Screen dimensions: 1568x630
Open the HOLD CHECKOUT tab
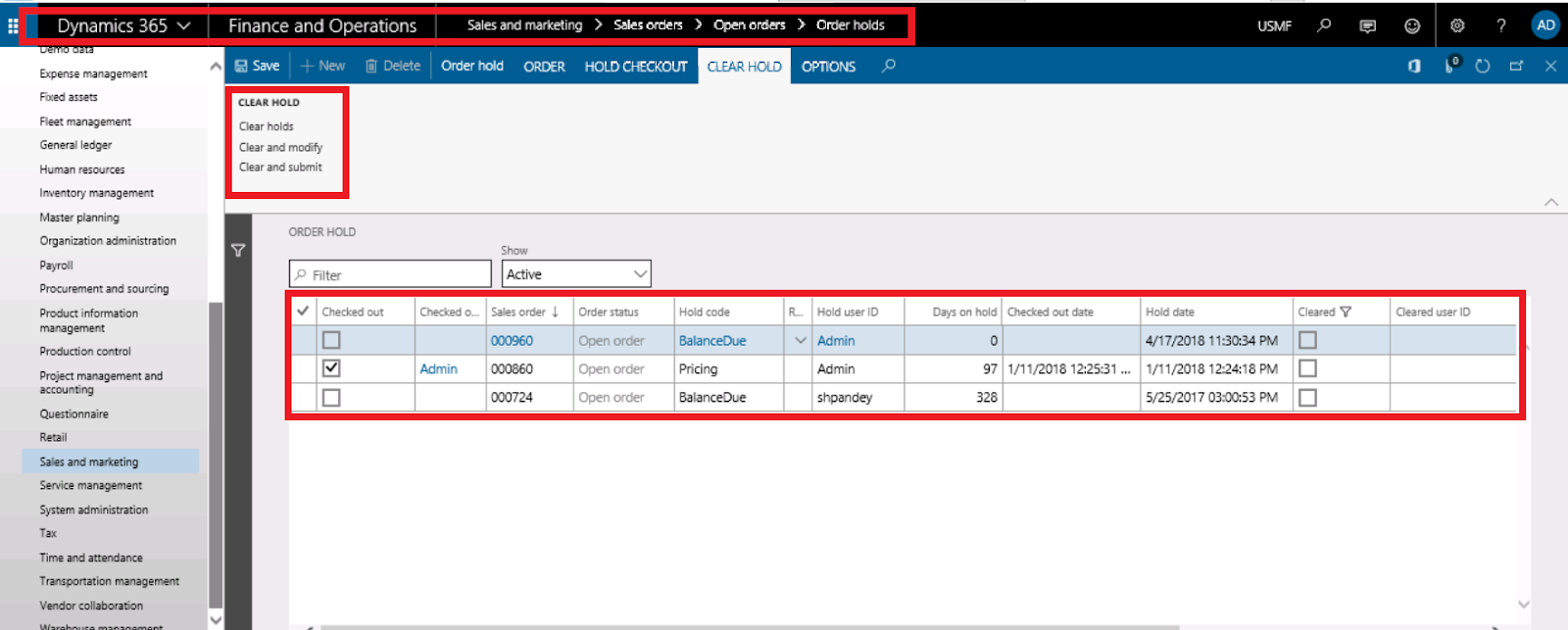636,66
